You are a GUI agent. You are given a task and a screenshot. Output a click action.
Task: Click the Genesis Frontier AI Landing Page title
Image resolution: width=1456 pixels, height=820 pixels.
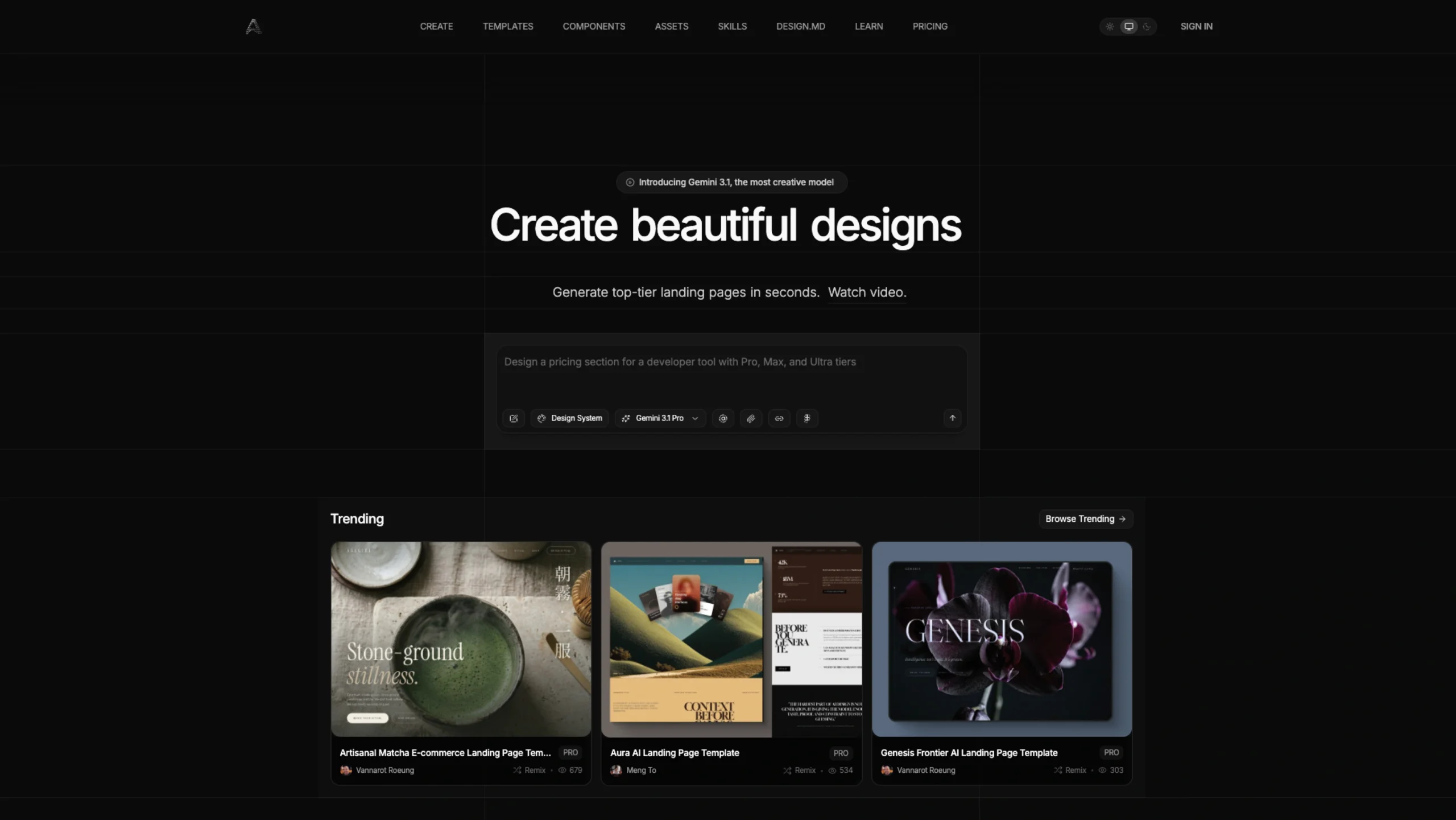(969, 752)
